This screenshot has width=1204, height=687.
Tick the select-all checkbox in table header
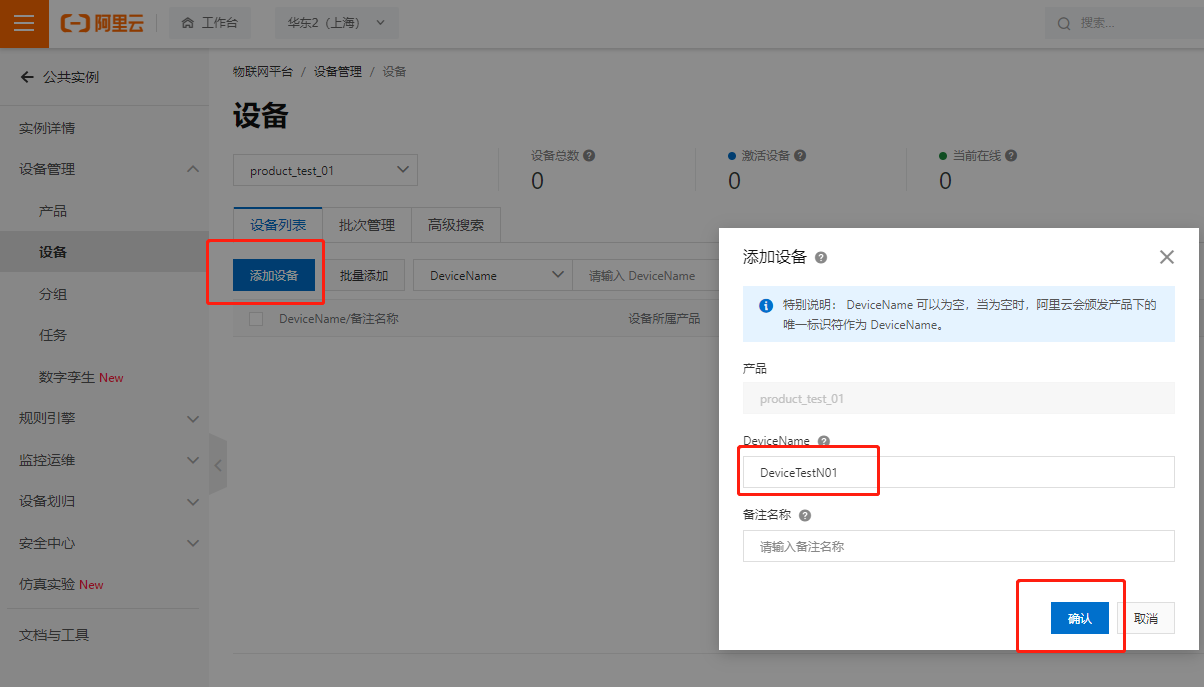click(x=256, y=319)
